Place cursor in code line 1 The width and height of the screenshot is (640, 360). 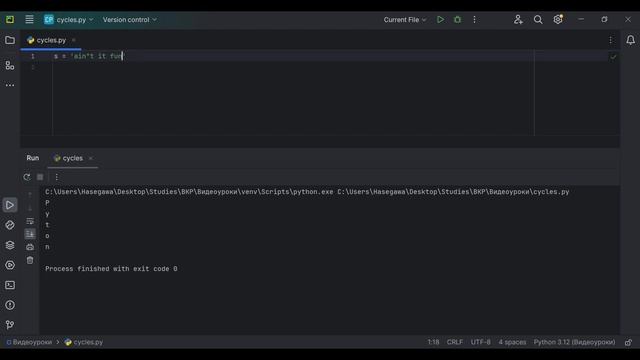coord(89,56)
